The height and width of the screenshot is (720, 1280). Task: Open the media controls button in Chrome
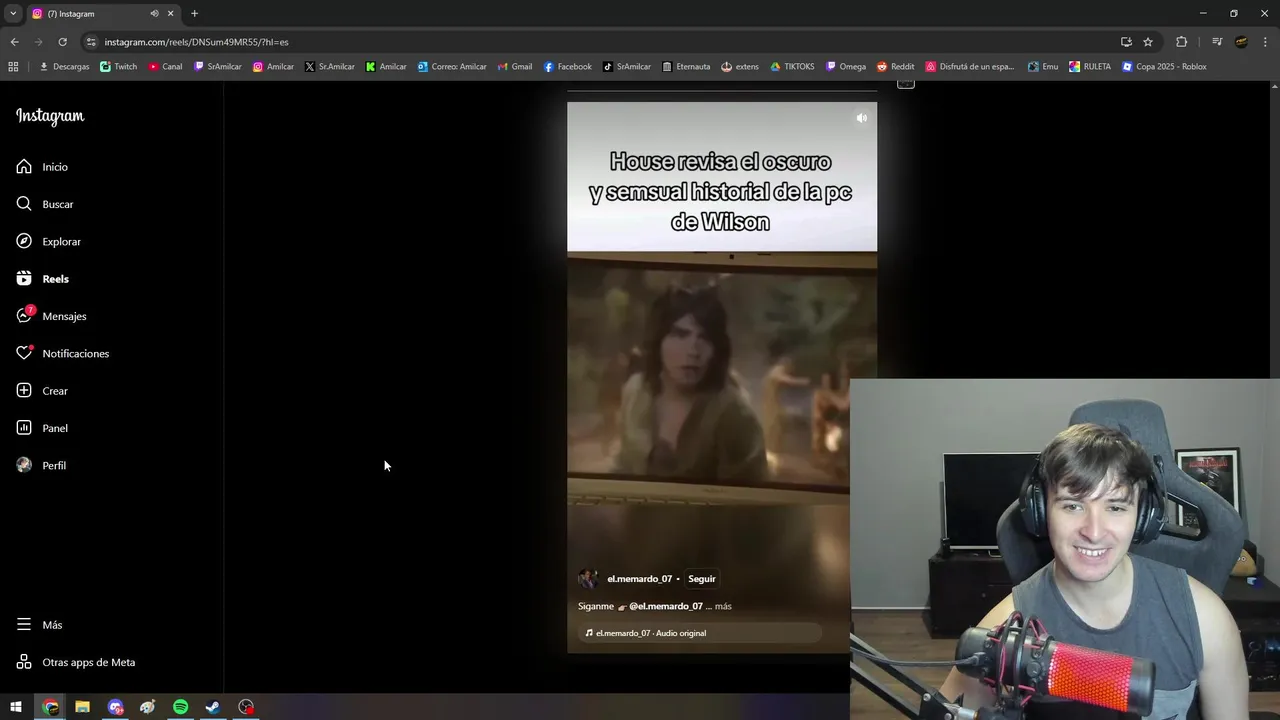pyautogui.click(x=1217, y=42)
